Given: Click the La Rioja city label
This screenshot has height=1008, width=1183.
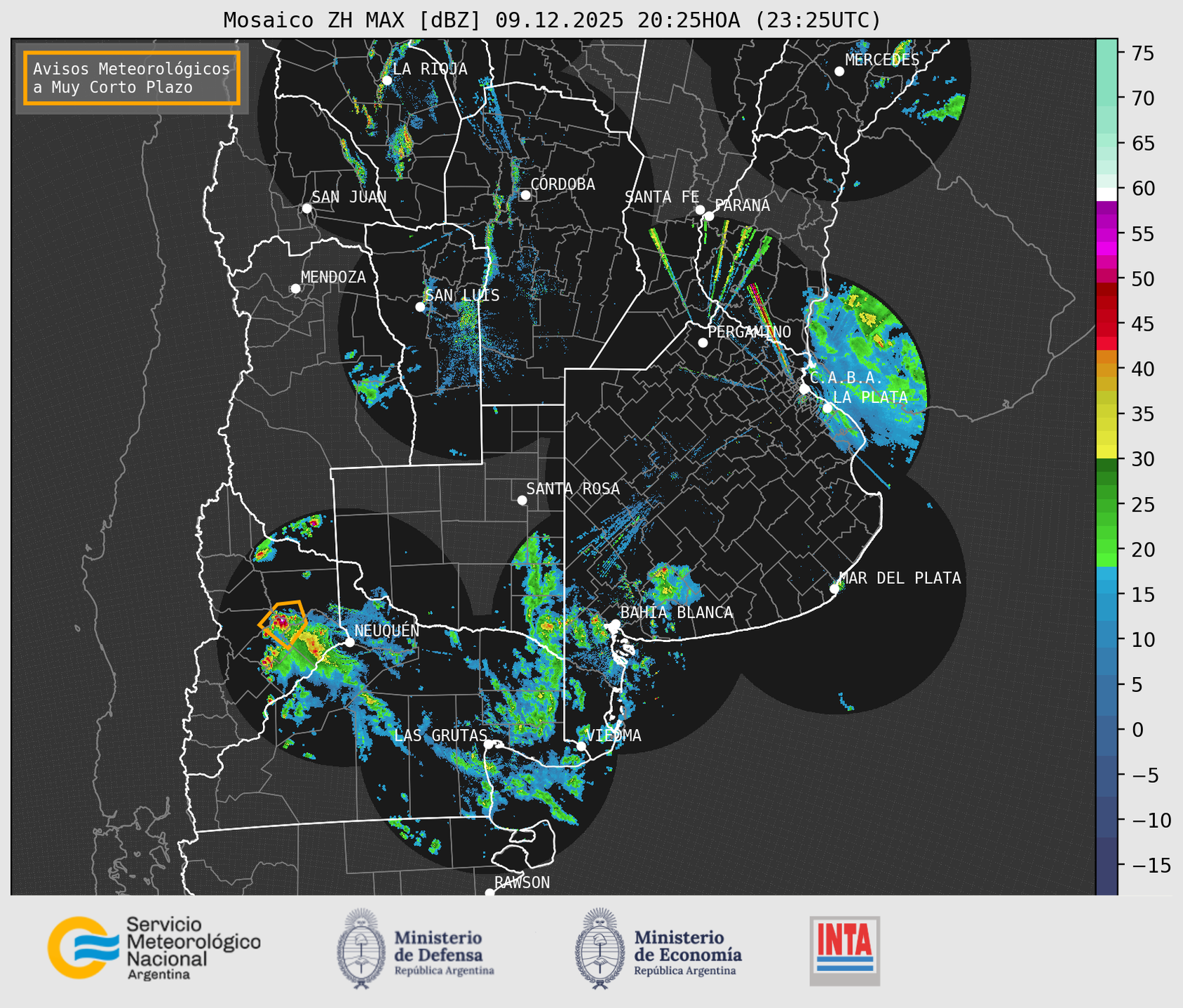Looking at the screenshot, I should (x=430, y=69).
